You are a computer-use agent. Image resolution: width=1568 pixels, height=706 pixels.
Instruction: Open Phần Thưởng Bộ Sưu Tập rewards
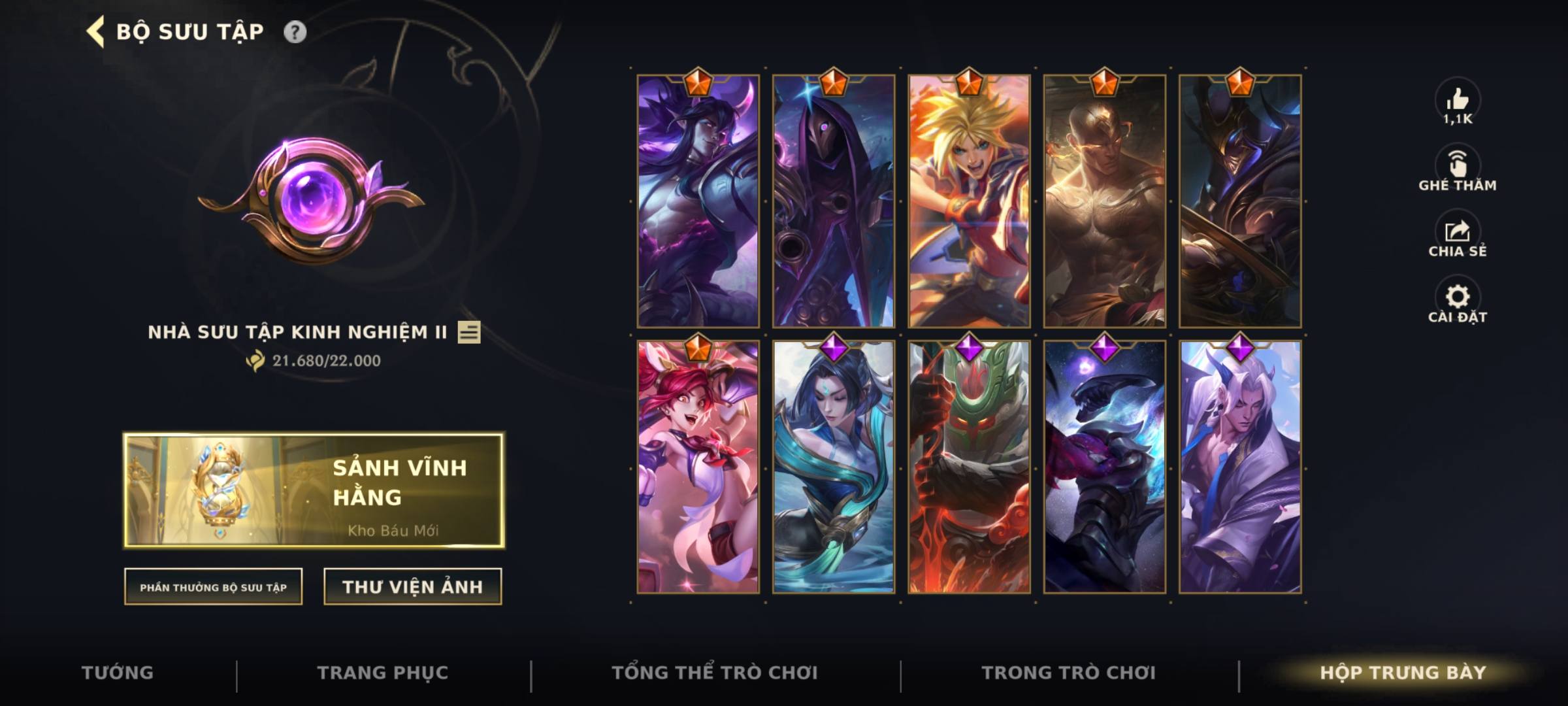[213, 587]
